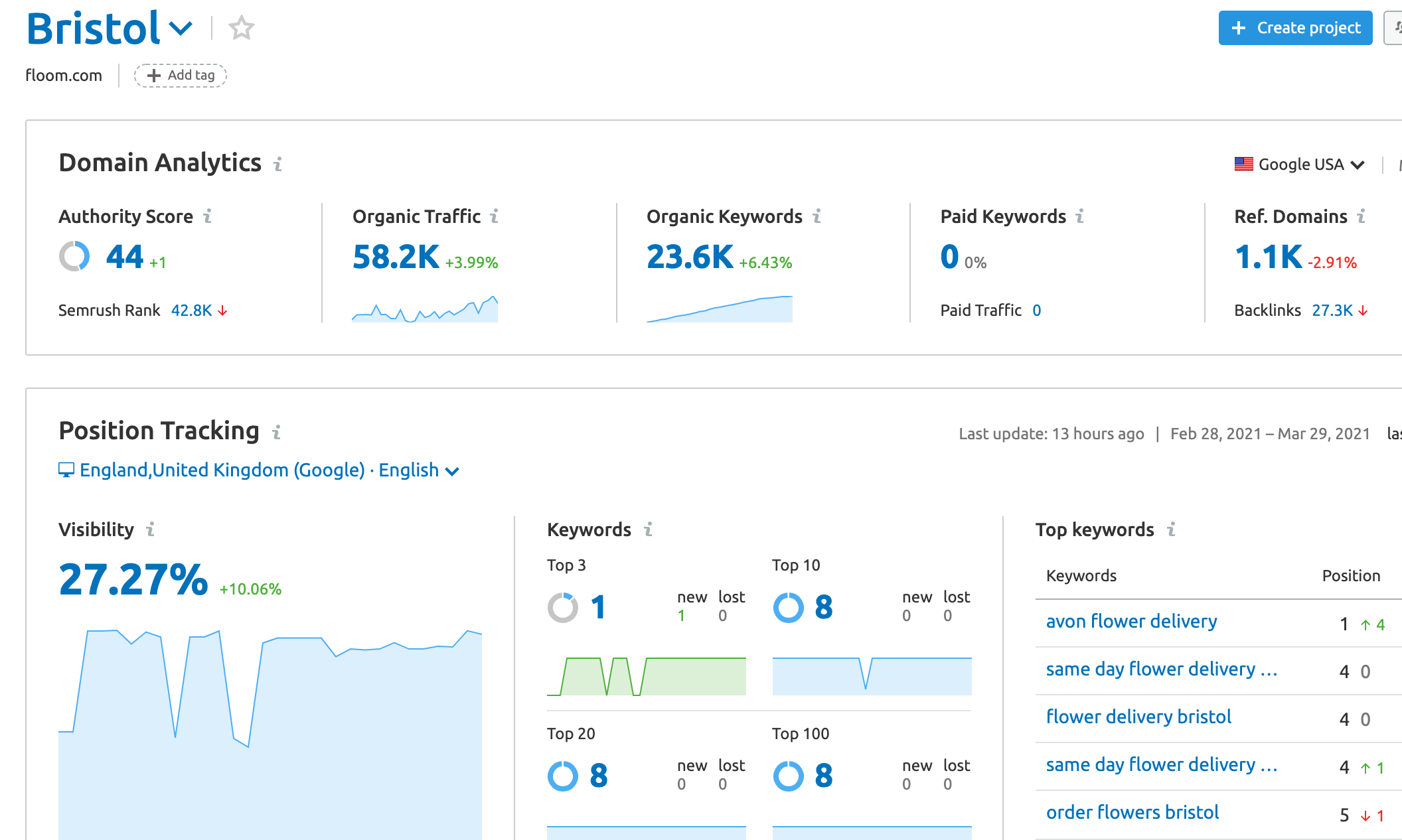Click the Create project button
The image size is (1402, 840).
1294,28
